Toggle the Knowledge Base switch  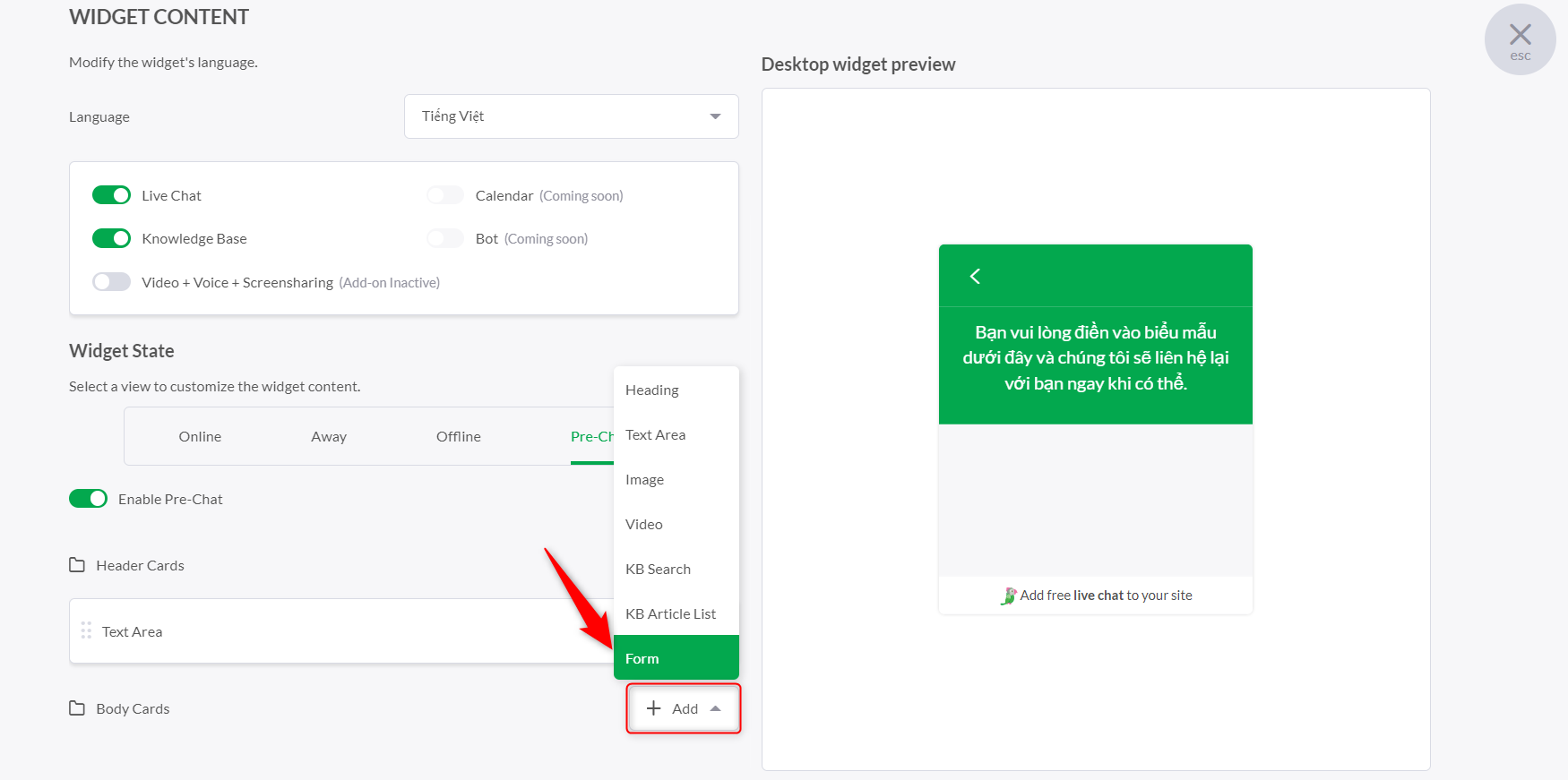pyautogui.click(x=111, y=238)
